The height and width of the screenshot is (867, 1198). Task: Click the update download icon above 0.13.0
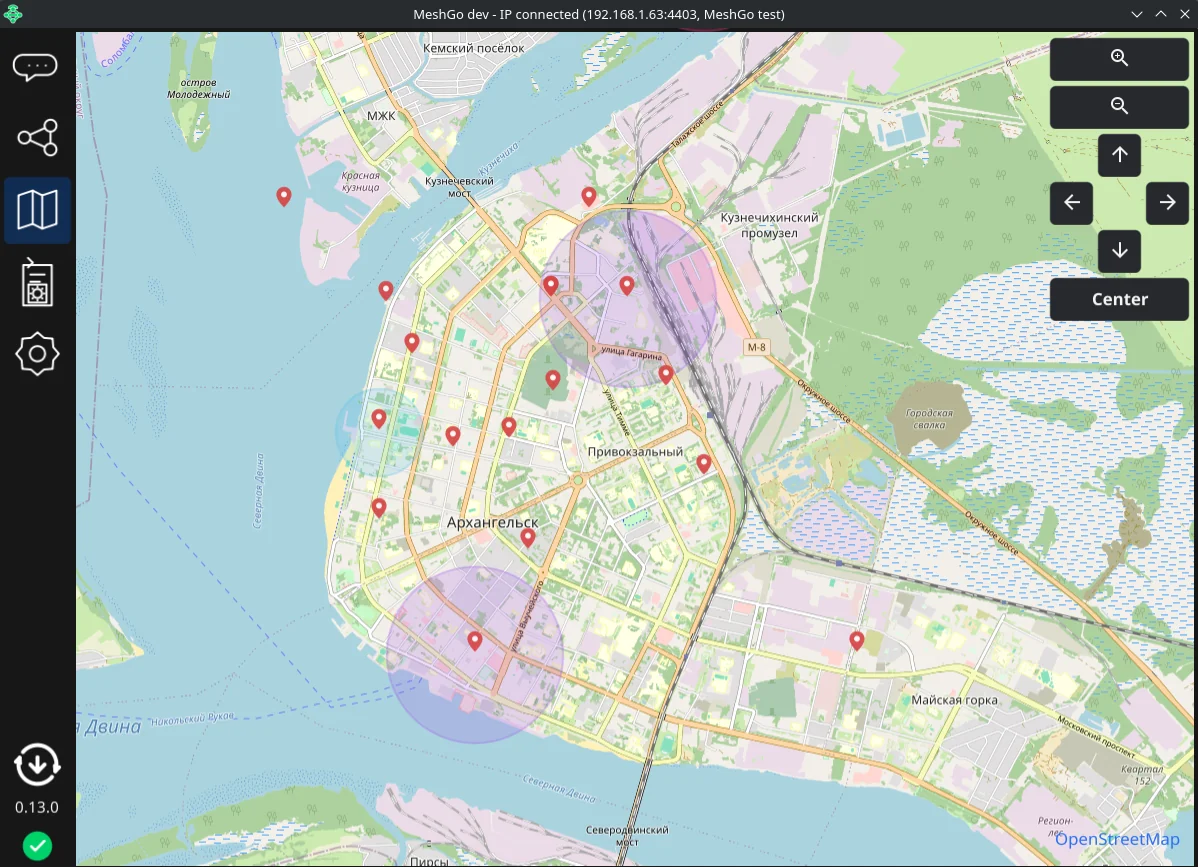(x=37, y=764)
